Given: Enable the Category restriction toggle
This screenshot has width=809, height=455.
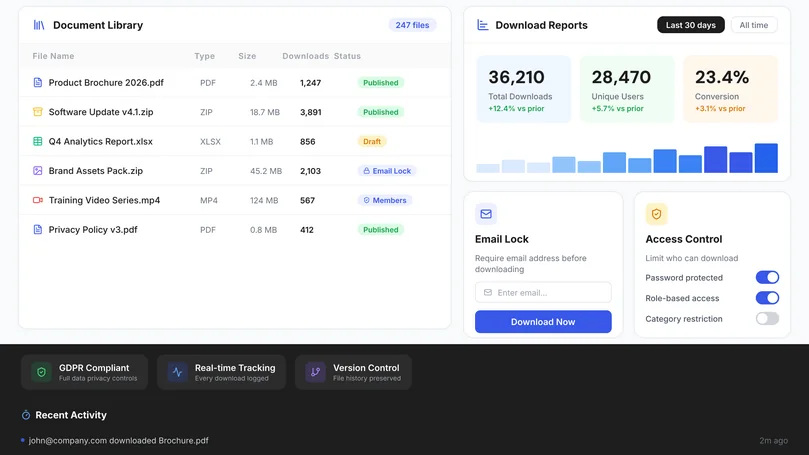Looking at the screenshot, I should pos(767,319).
